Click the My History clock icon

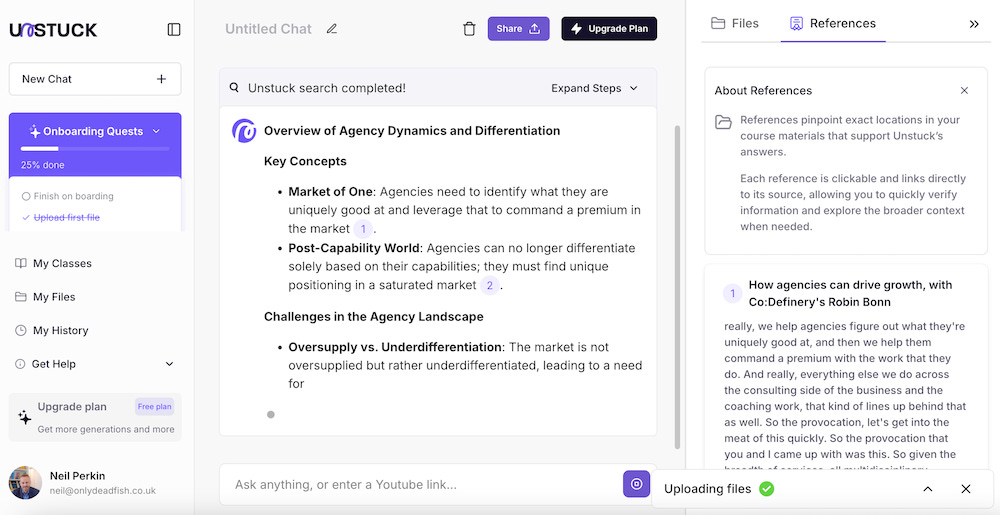click(21, 330)
